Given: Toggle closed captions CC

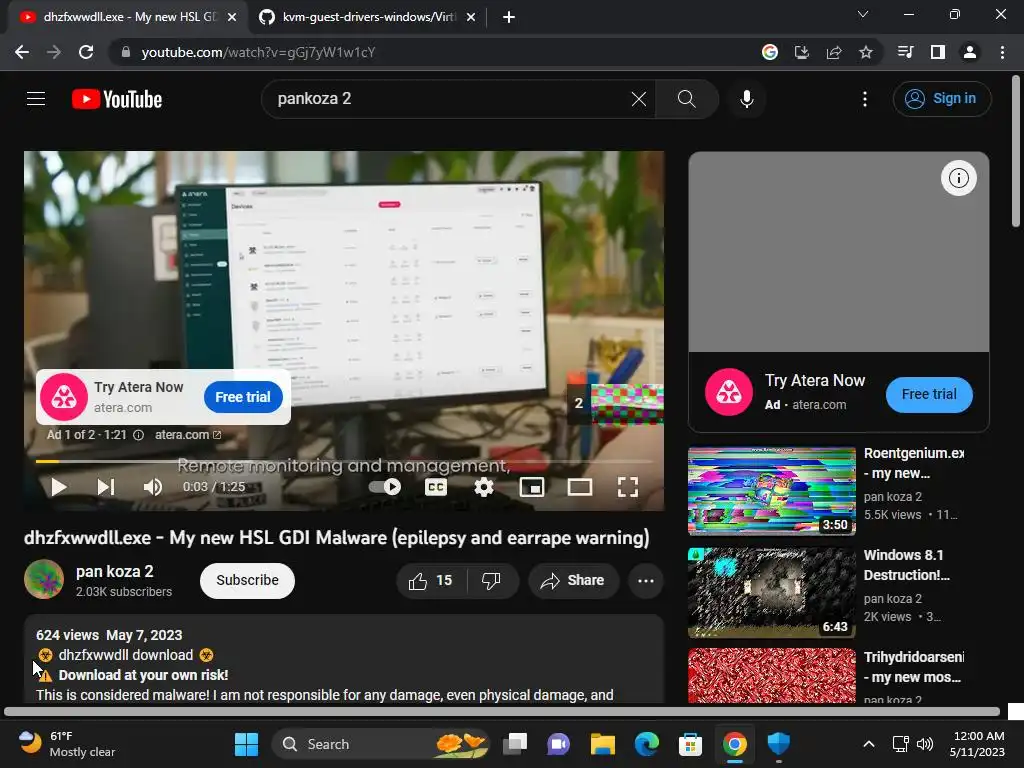Looking at the screenshot, I should point(436,487).
